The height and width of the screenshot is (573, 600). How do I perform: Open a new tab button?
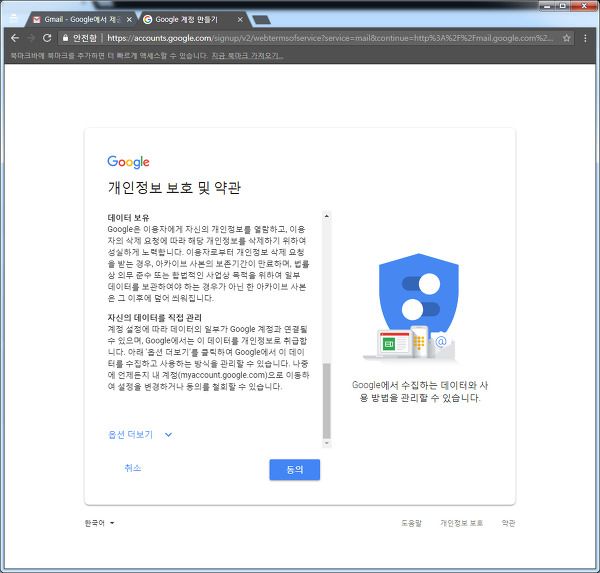(x=262, y=20)
